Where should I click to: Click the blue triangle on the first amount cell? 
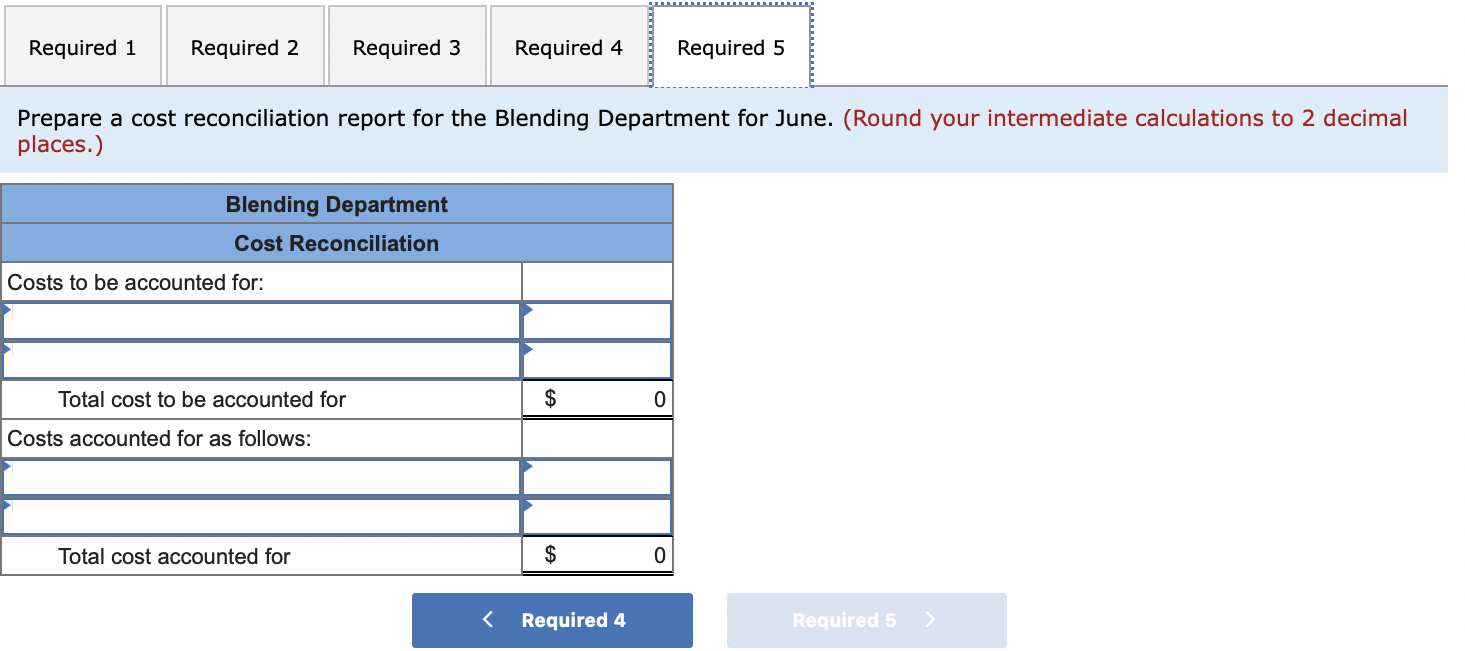coord(527,311)
